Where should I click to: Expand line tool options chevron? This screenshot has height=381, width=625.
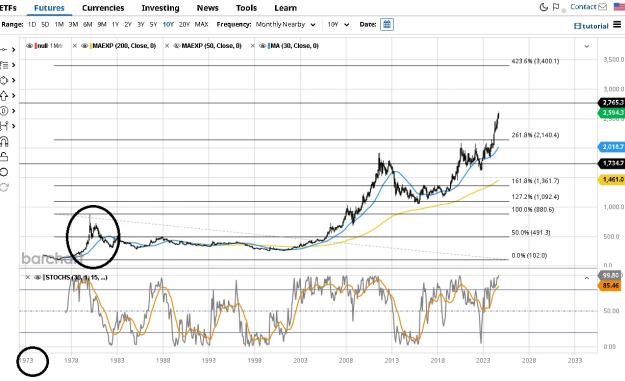tap(14, 50)
